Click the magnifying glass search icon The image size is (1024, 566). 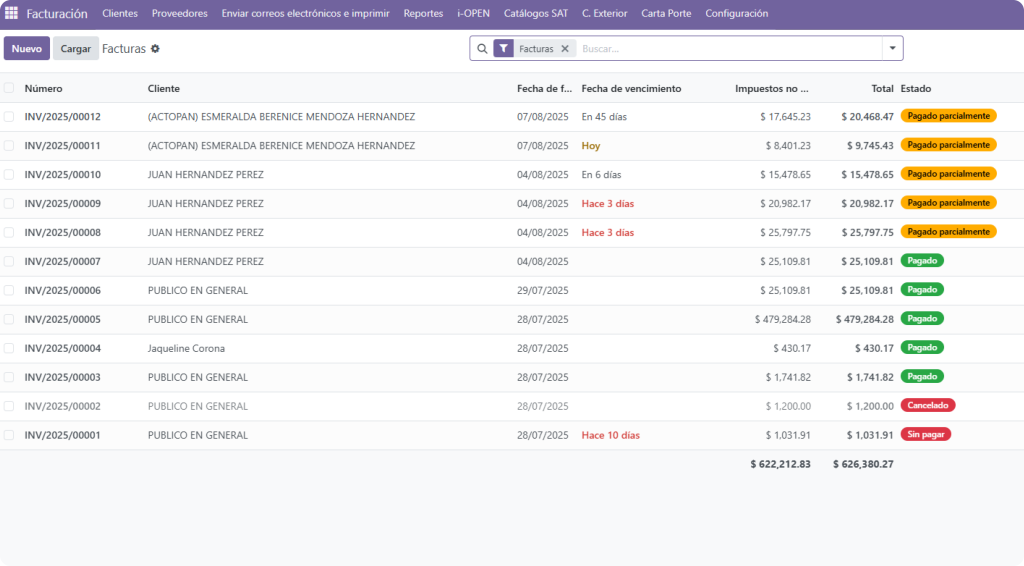pos(482,48)
